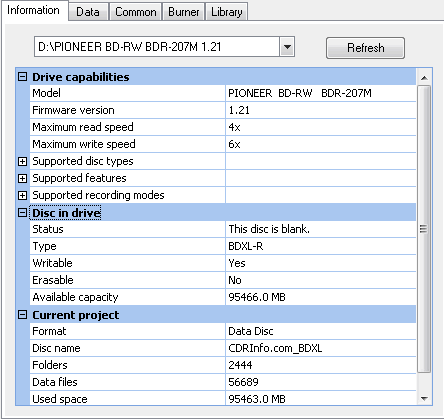
Task: Click the scrollbar down arrow
Action: click(424, 398)
